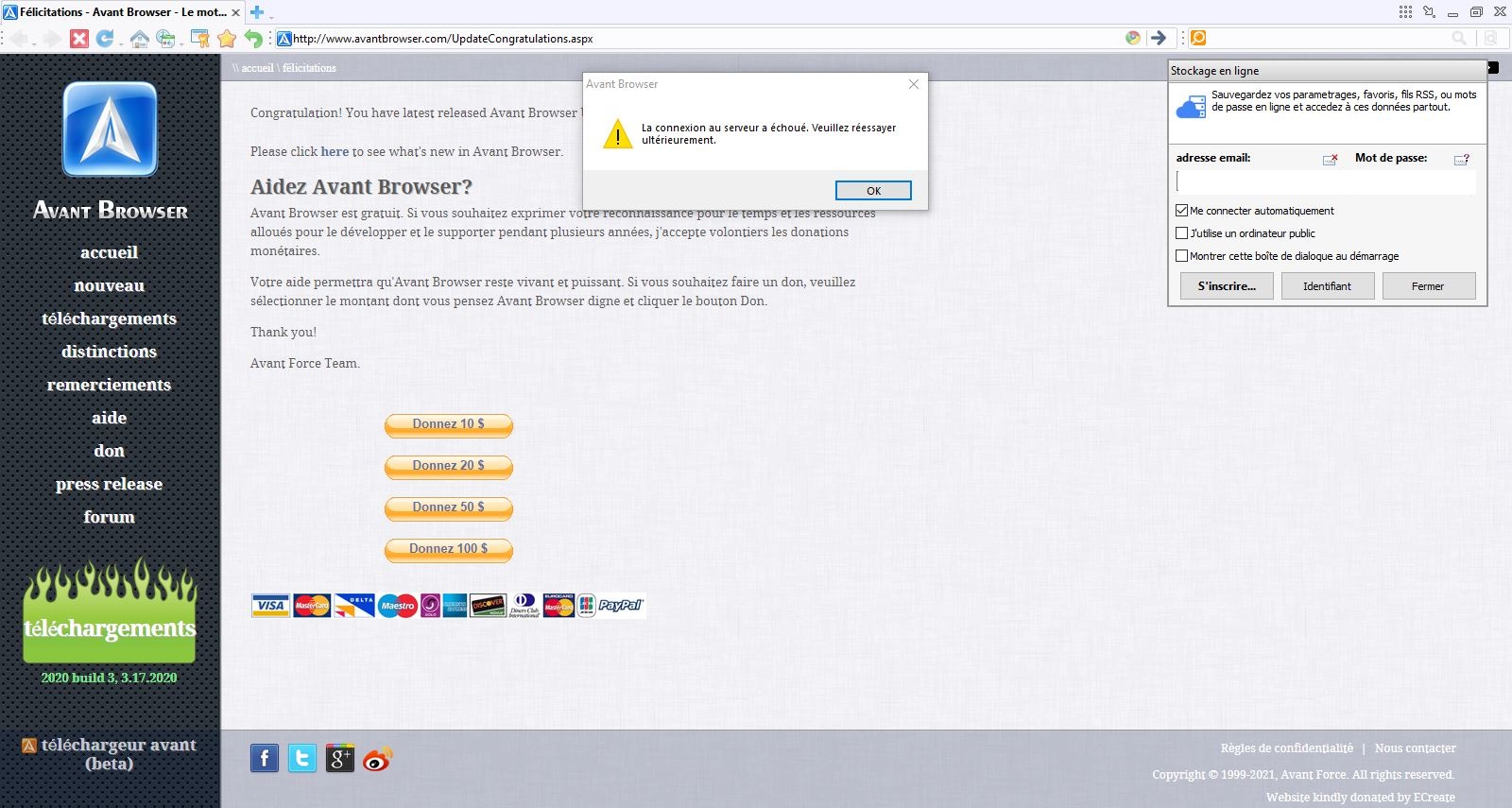Open the new tab dropdown arrow
1512x808 pixels.
(270, 17)
